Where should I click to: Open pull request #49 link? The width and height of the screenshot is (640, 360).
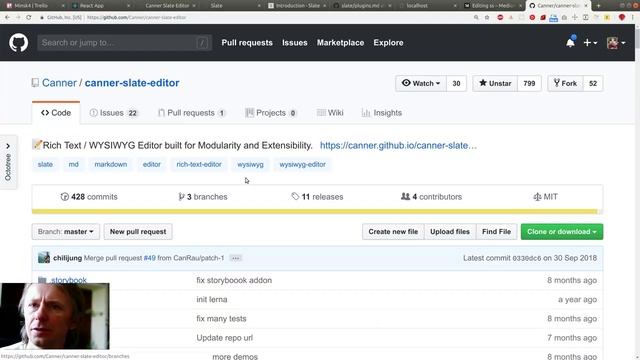coord(149,258)
